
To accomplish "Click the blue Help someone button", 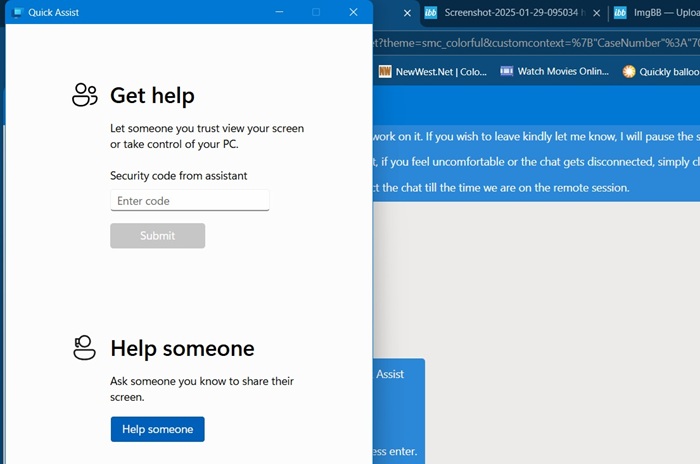I will point(158,429).
